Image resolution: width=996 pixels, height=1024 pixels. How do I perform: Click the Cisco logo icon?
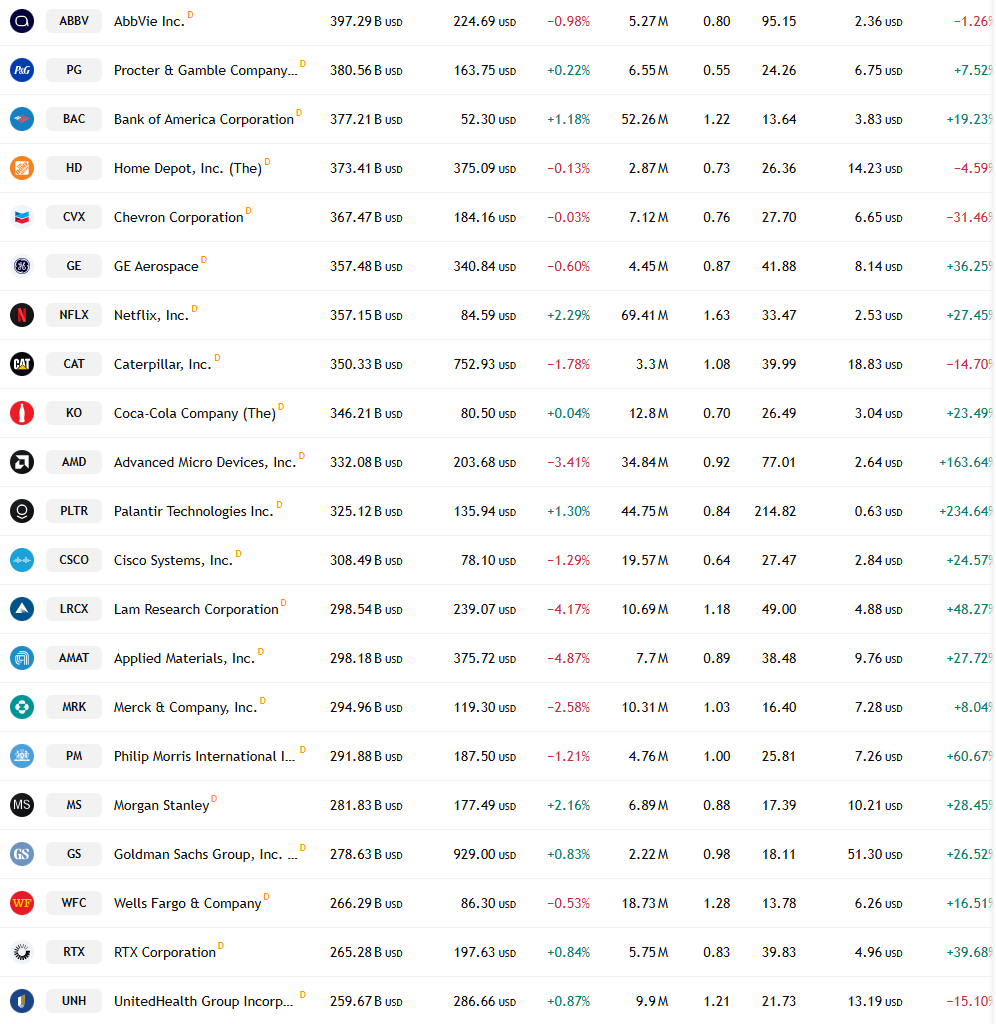(x=22, y=560)
